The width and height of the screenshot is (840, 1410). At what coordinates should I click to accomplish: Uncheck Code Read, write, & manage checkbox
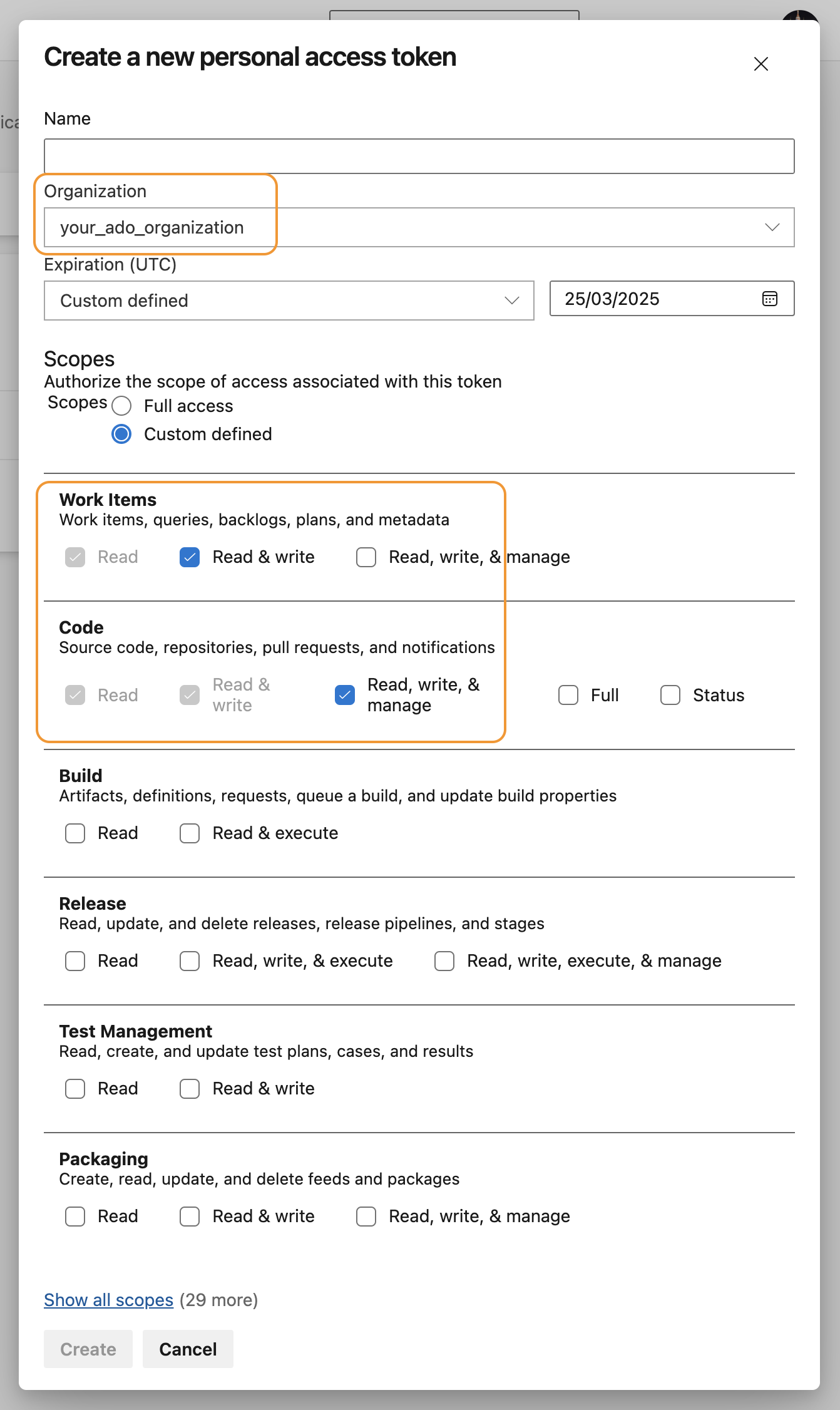click(x=345, y=695)
